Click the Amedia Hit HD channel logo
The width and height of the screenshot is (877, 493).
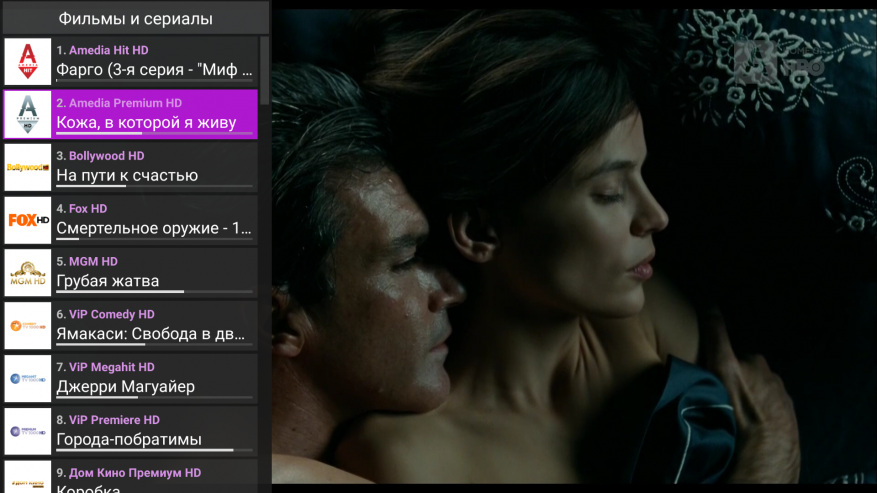pos(27,62)
